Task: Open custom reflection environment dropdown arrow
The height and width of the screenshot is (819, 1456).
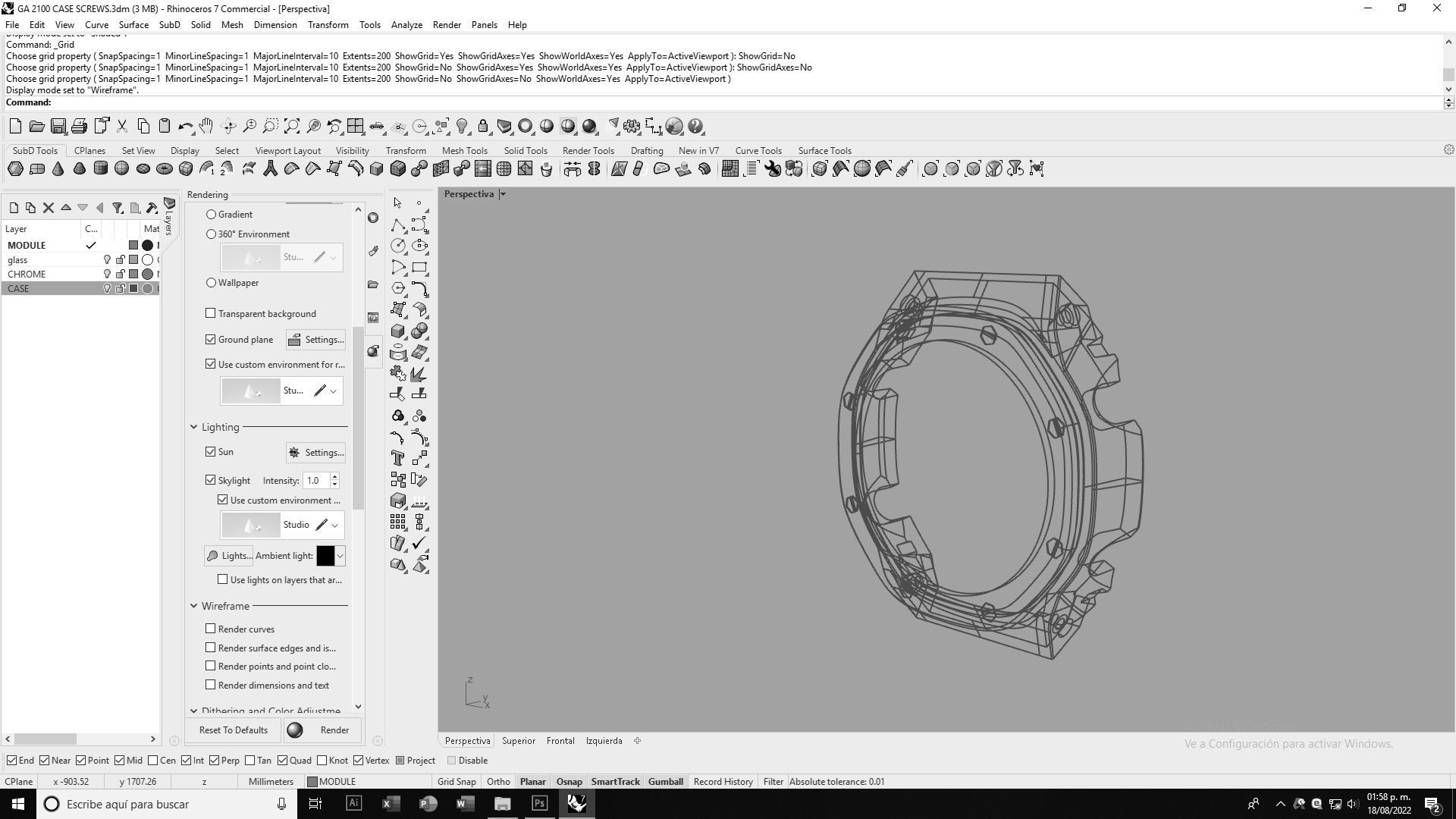Action: point(333,391)
